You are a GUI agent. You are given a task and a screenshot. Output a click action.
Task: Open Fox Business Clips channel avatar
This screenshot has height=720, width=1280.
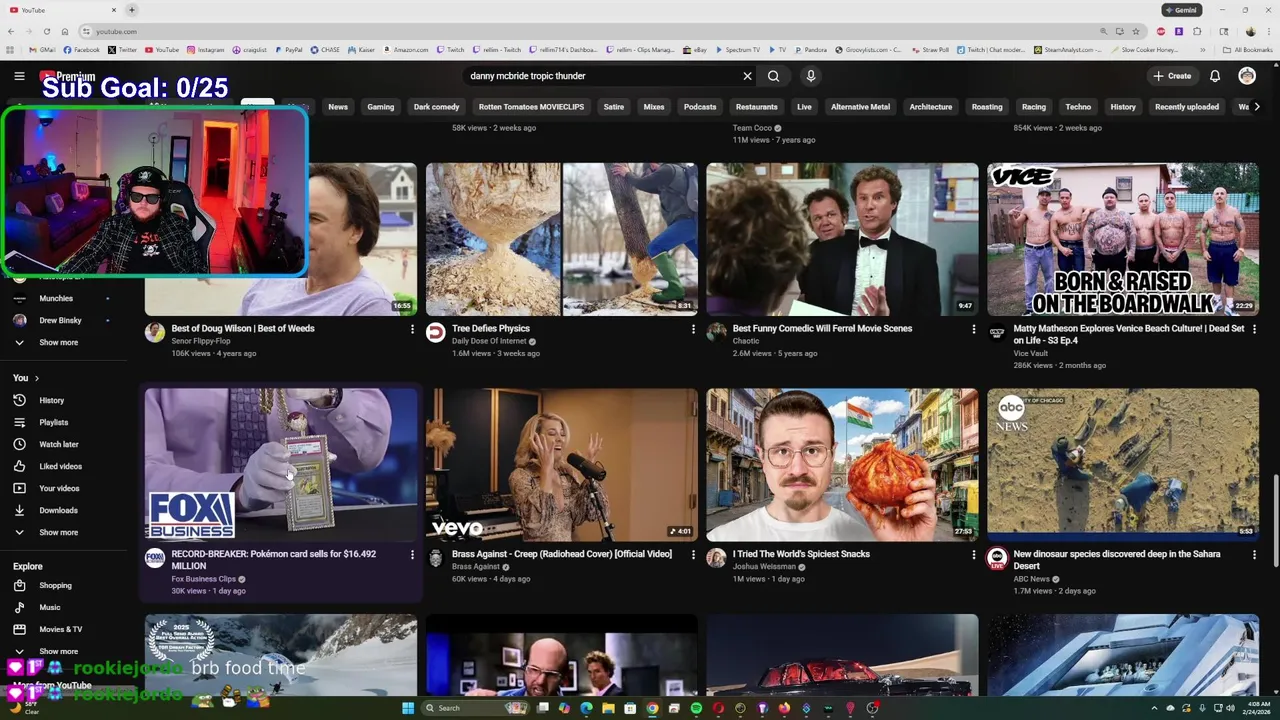coord(155,558)
